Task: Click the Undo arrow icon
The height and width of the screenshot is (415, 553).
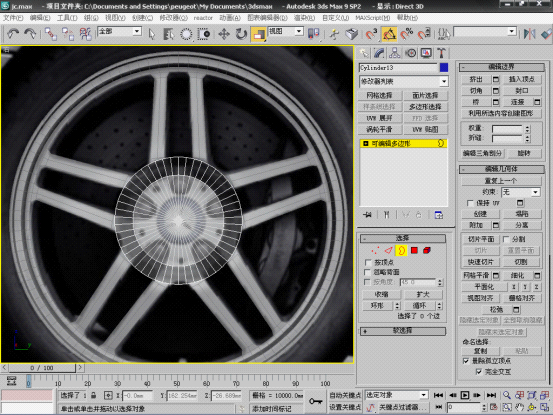Action: [13, 34]
